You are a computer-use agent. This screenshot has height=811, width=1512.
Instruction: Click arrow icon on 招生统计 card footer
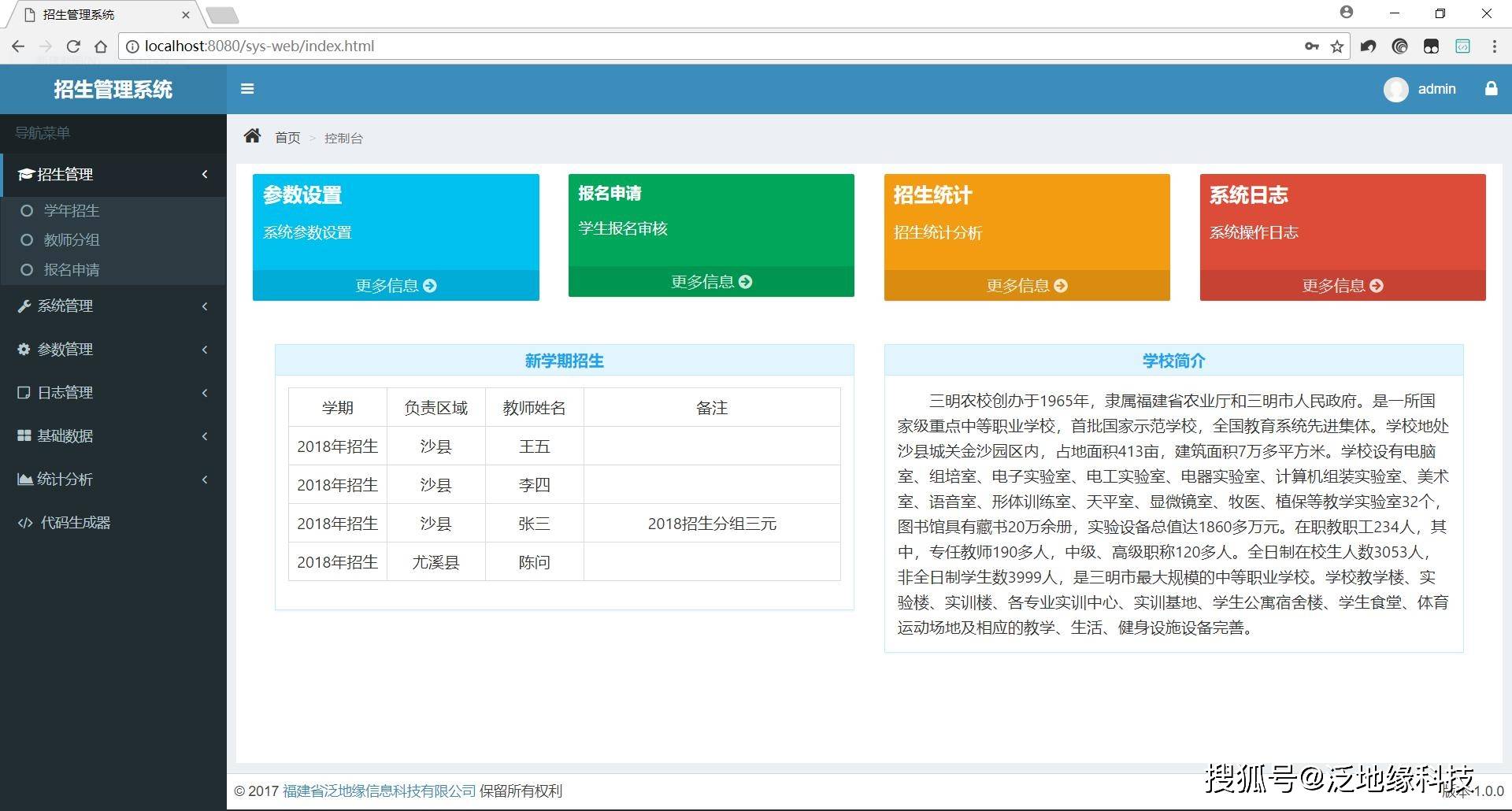(1061, 286)
